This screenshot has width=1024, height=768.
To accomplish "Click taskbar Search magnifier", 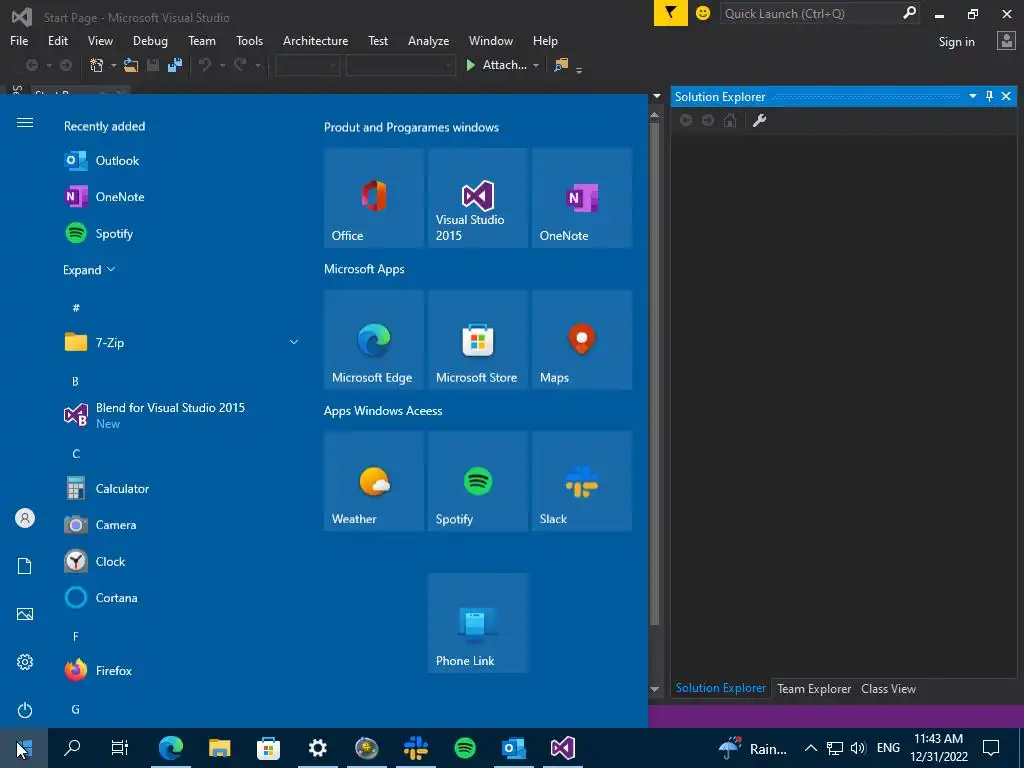I will [x=72, y=748].
